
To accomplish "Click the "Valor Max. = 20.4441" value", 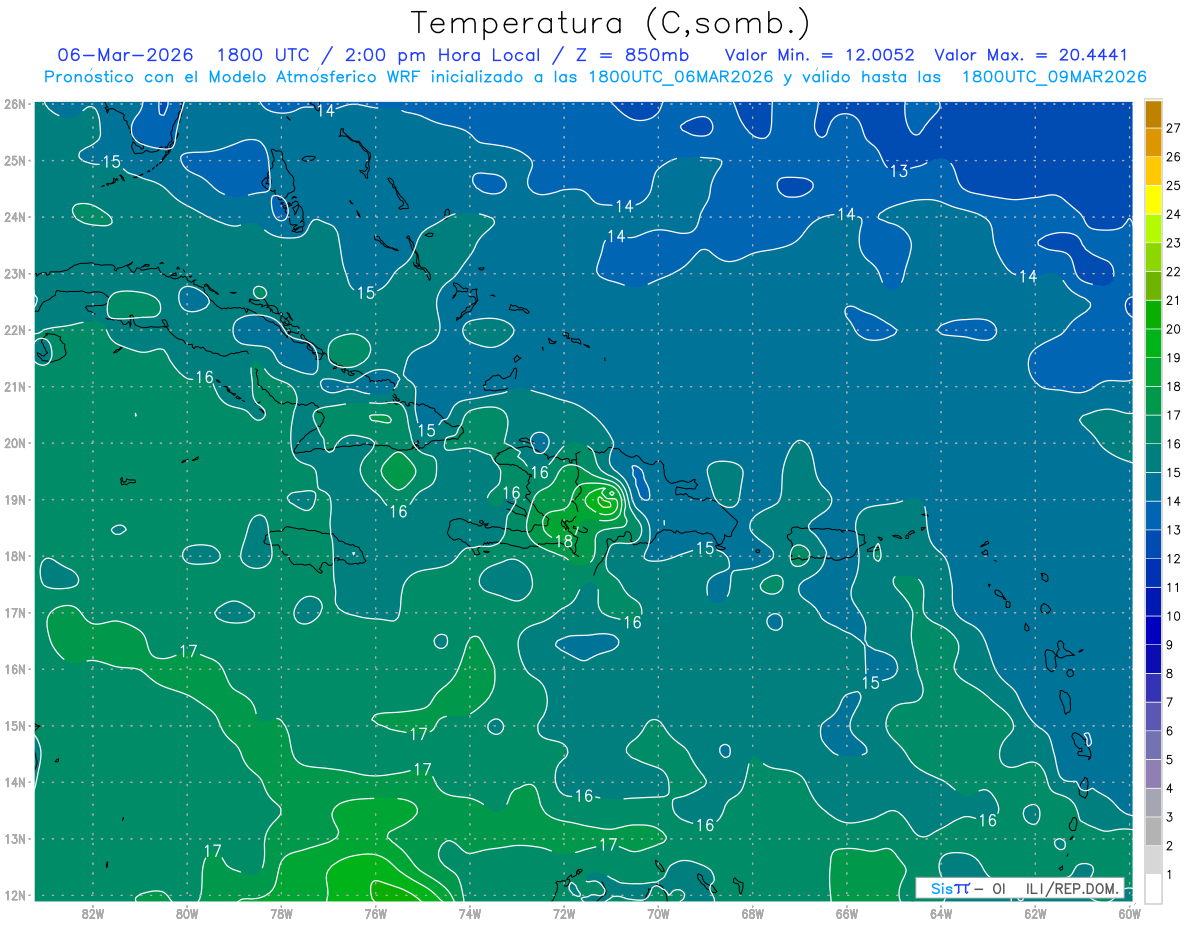I will (x=1031, y=55).
